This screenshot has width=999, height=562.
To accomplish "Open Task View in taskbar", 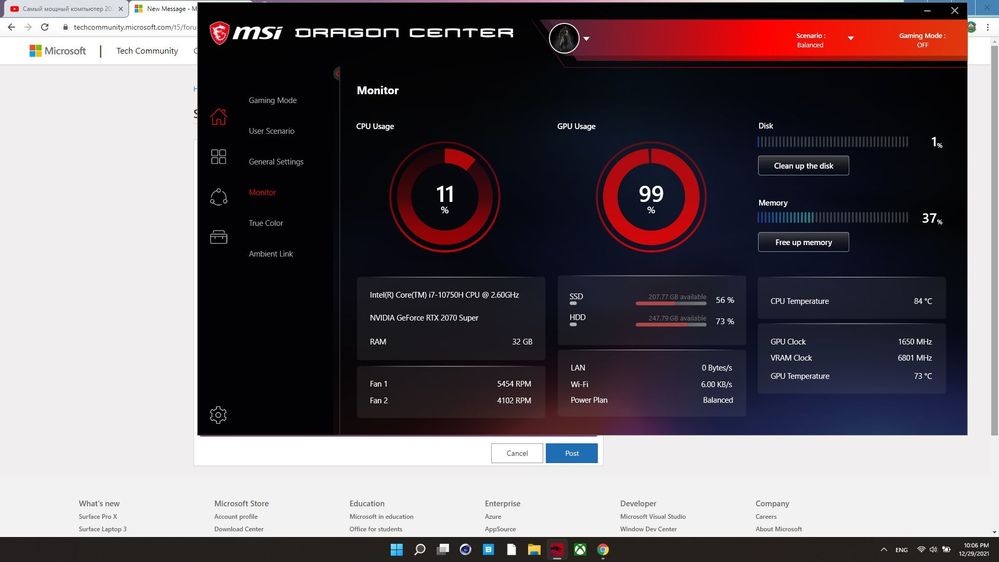I will tap(442, 549).
